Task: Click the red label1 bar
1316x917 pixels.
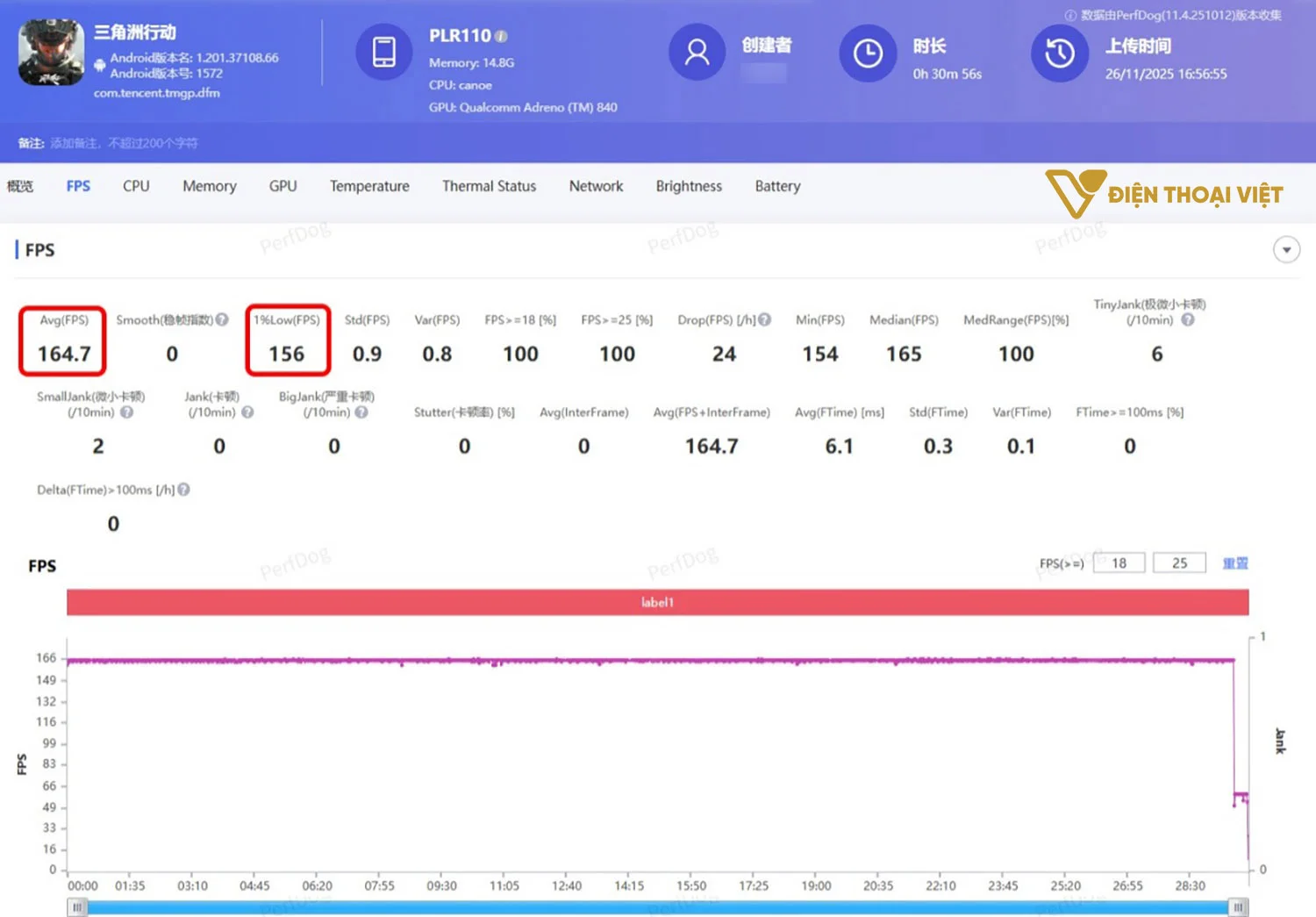Action: click(657, 603)
